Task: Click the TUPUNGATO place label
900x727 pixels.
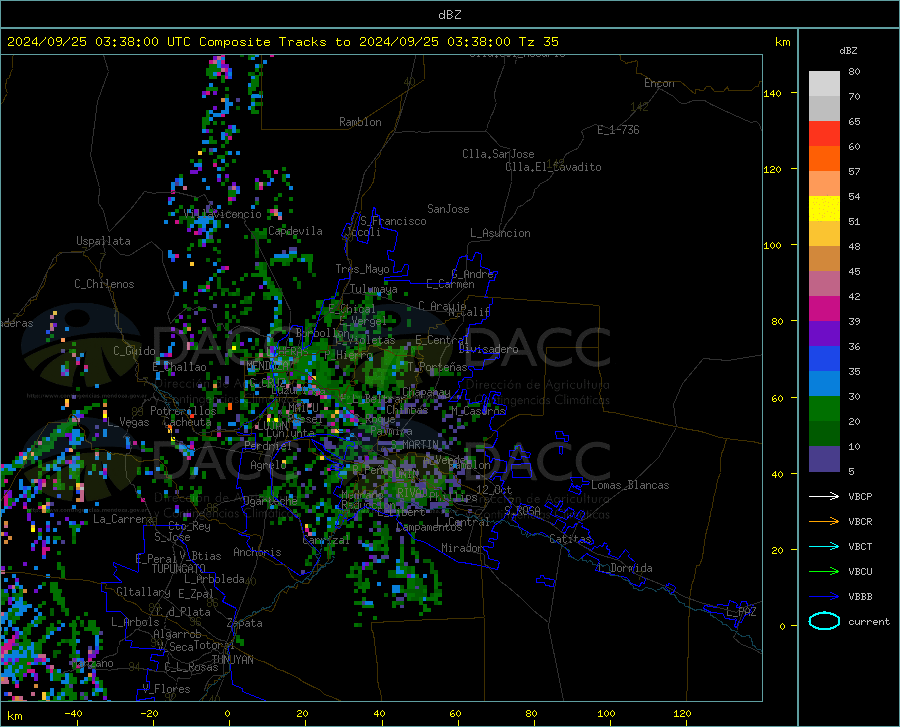Action: 179,569
